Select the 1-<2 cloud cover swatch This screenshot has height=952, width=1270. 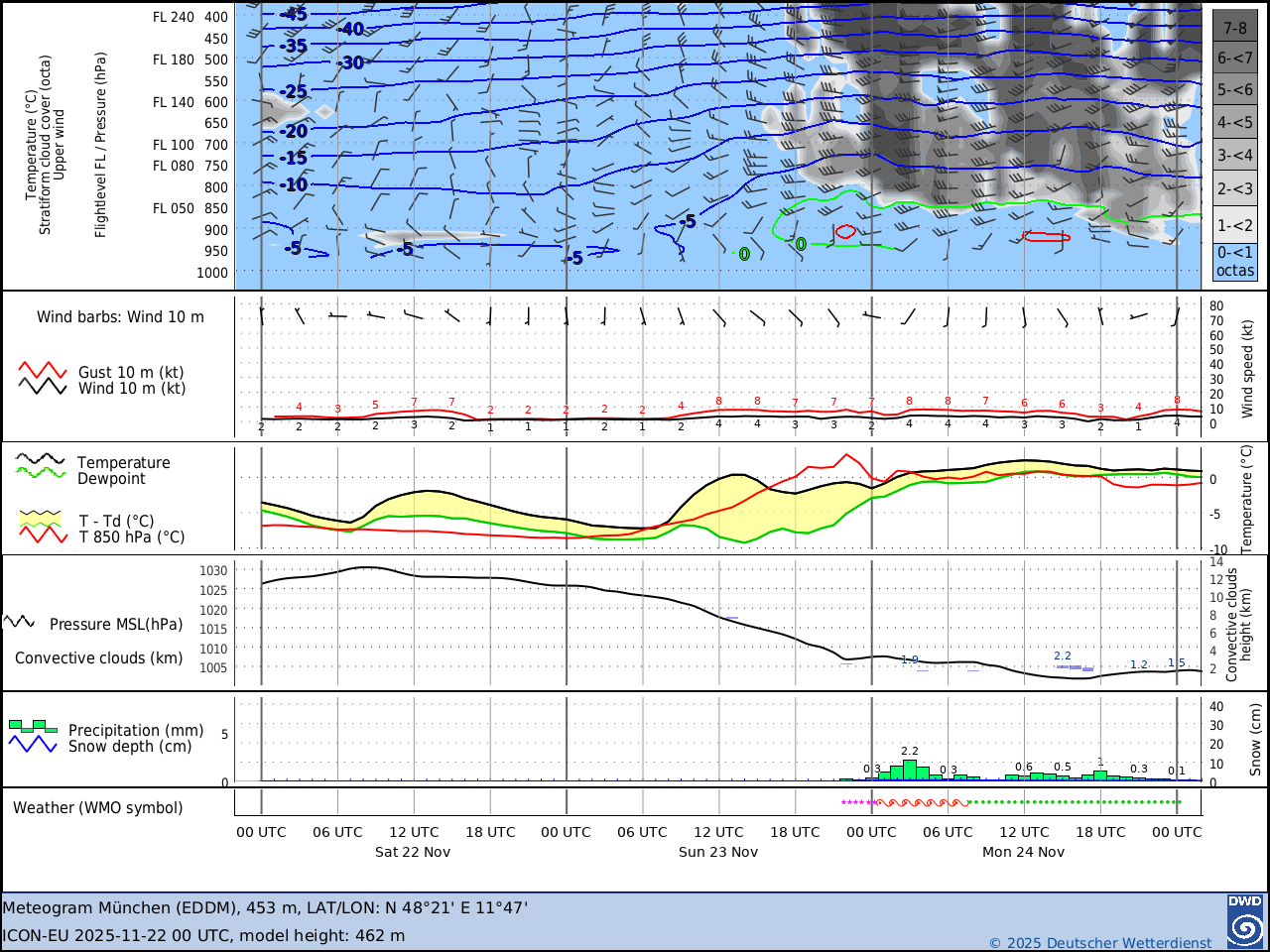[1235, 225]
